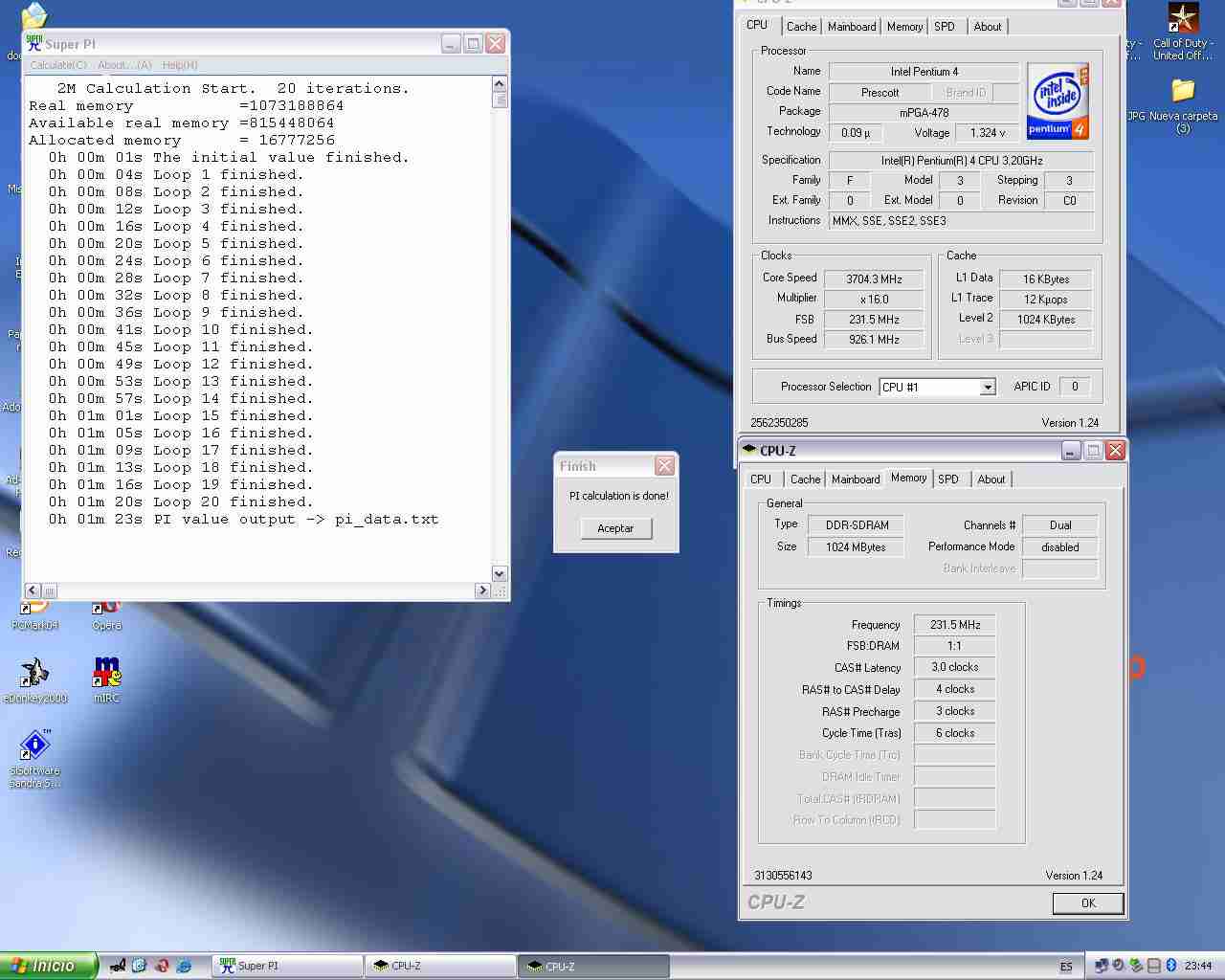Open the Nueva carpeta (3) folder
This screenshot has height=980, width=1225.
(x=1184, y=92)
